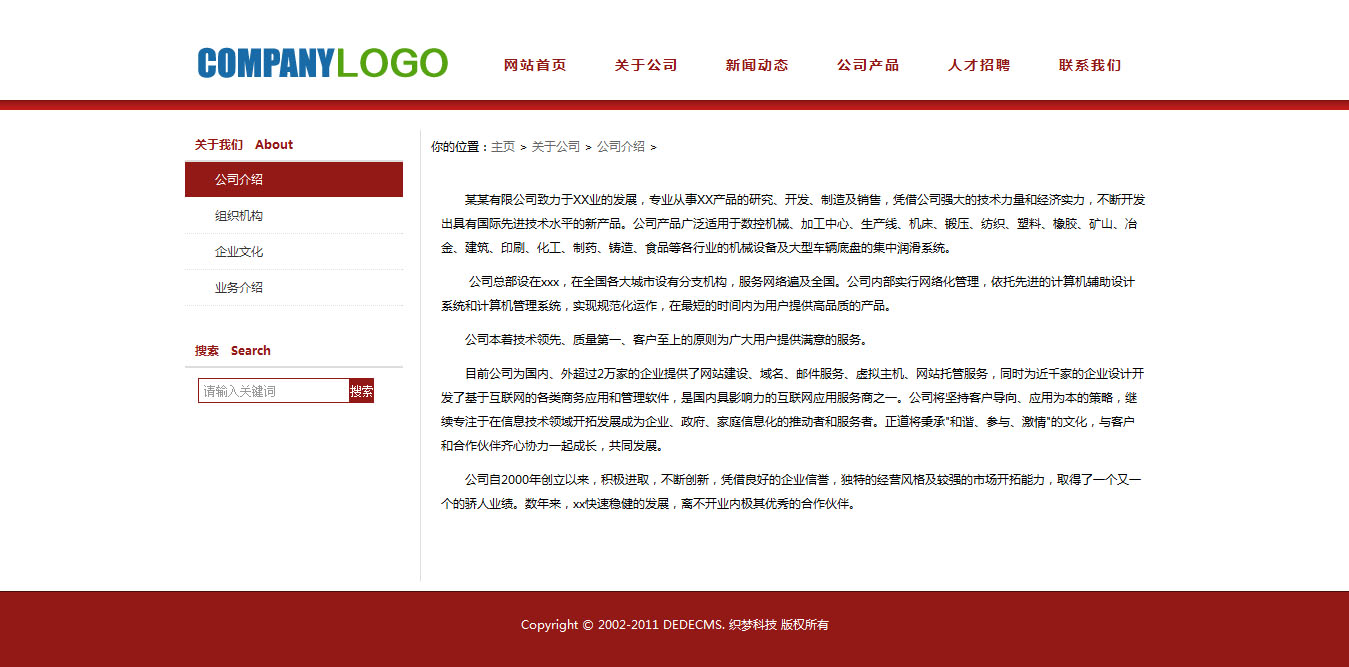Select 公司介绍 in the left sidebar

tap(239, 180)
